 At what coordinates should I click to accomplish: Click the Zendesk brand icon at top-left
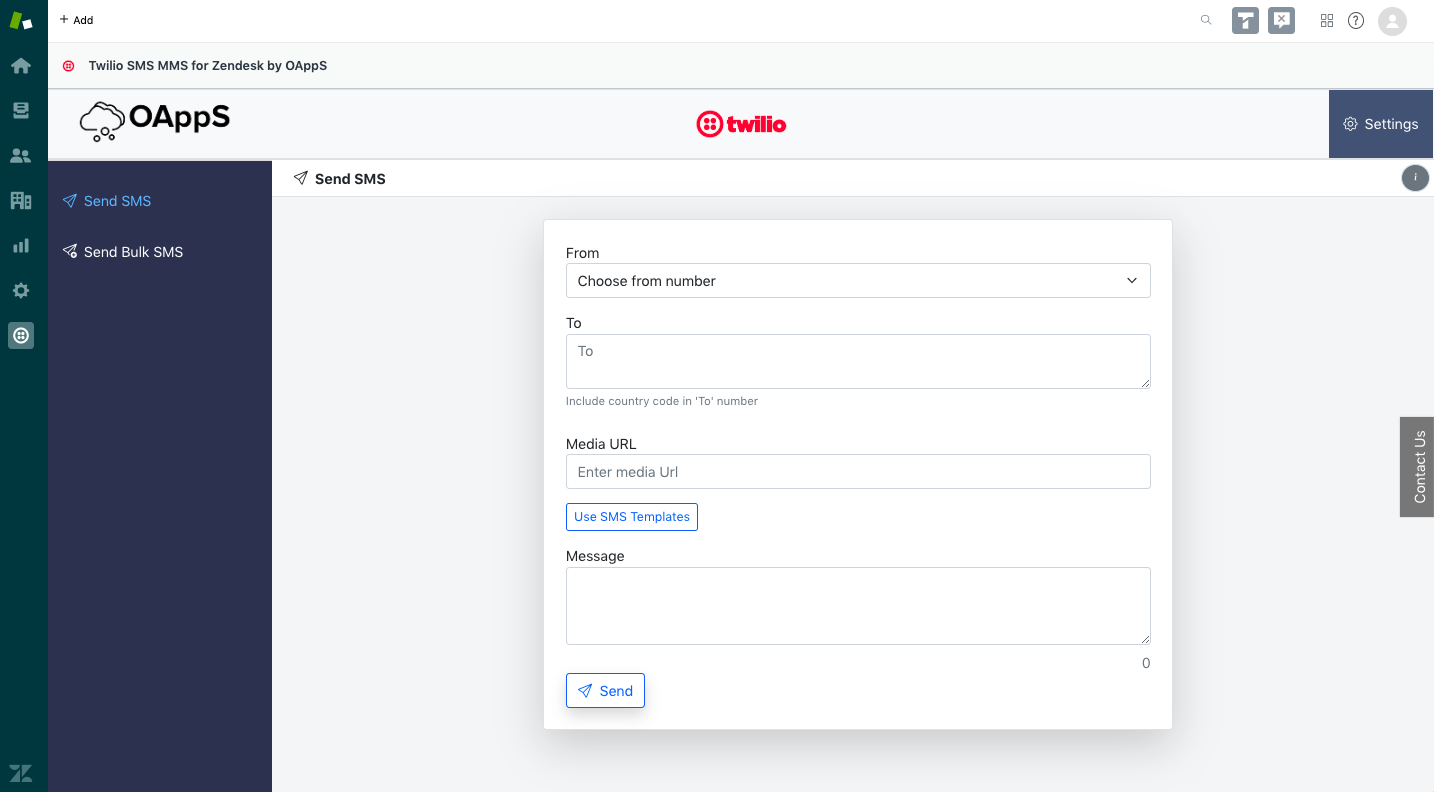pos(21,21)
